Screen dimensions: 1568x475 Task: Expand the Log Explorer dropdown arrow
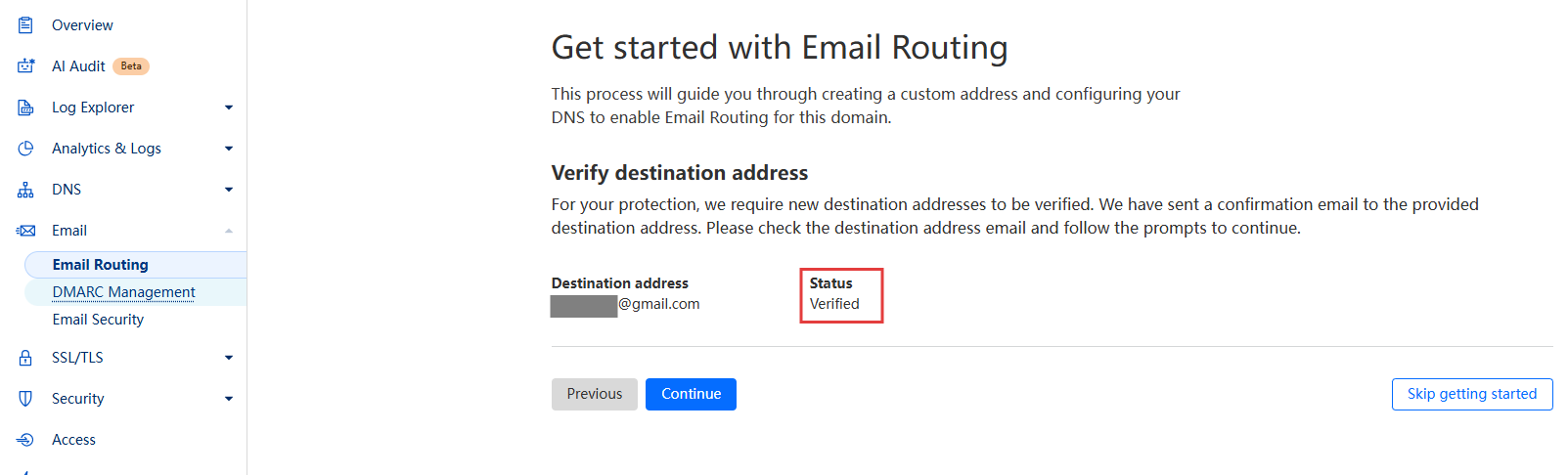point(229,108)
